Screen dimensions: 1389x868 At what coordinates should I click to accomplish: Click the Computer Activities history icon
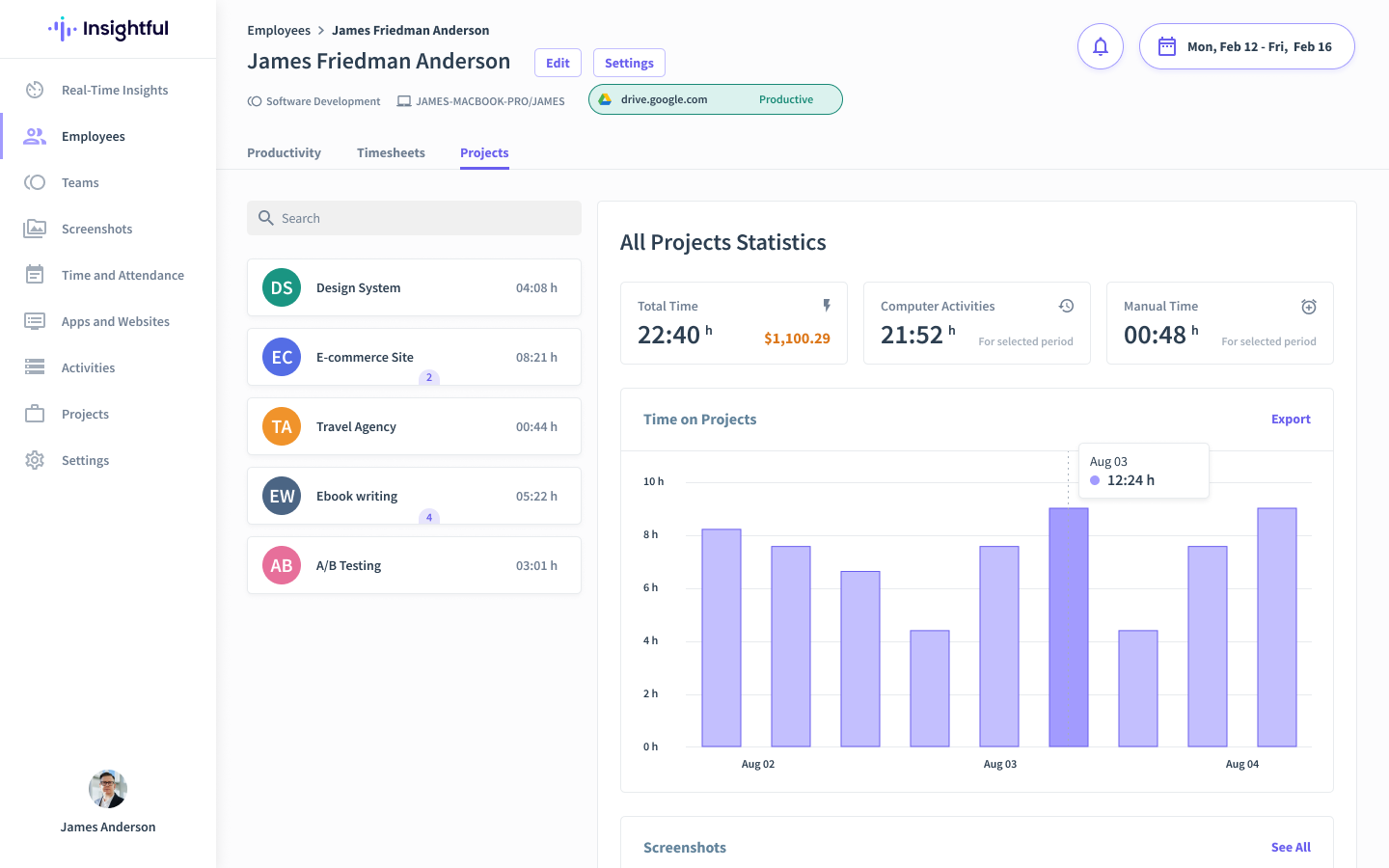tap(1066, 305)
